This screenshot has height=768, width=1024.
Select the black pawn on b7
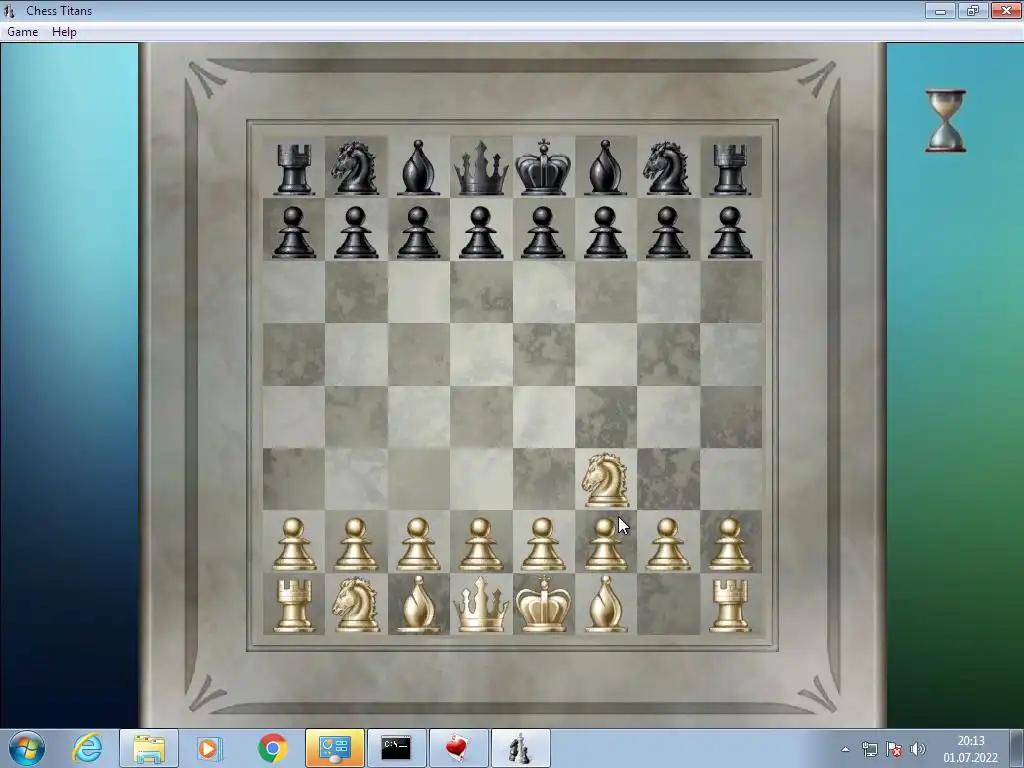[355, 232]
